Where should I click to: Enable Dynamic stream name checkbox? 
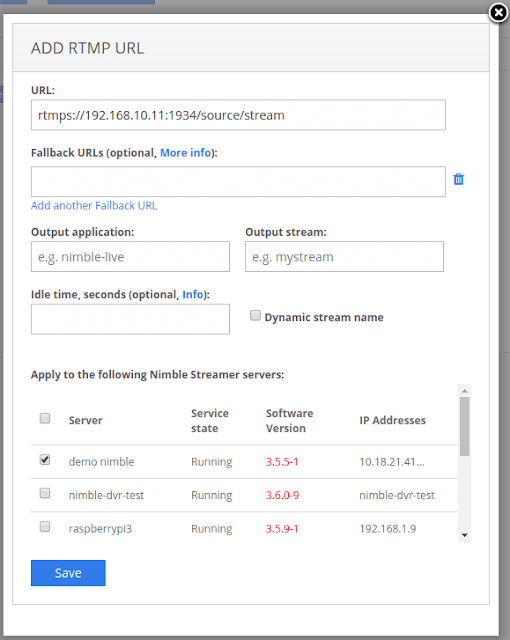255,316
